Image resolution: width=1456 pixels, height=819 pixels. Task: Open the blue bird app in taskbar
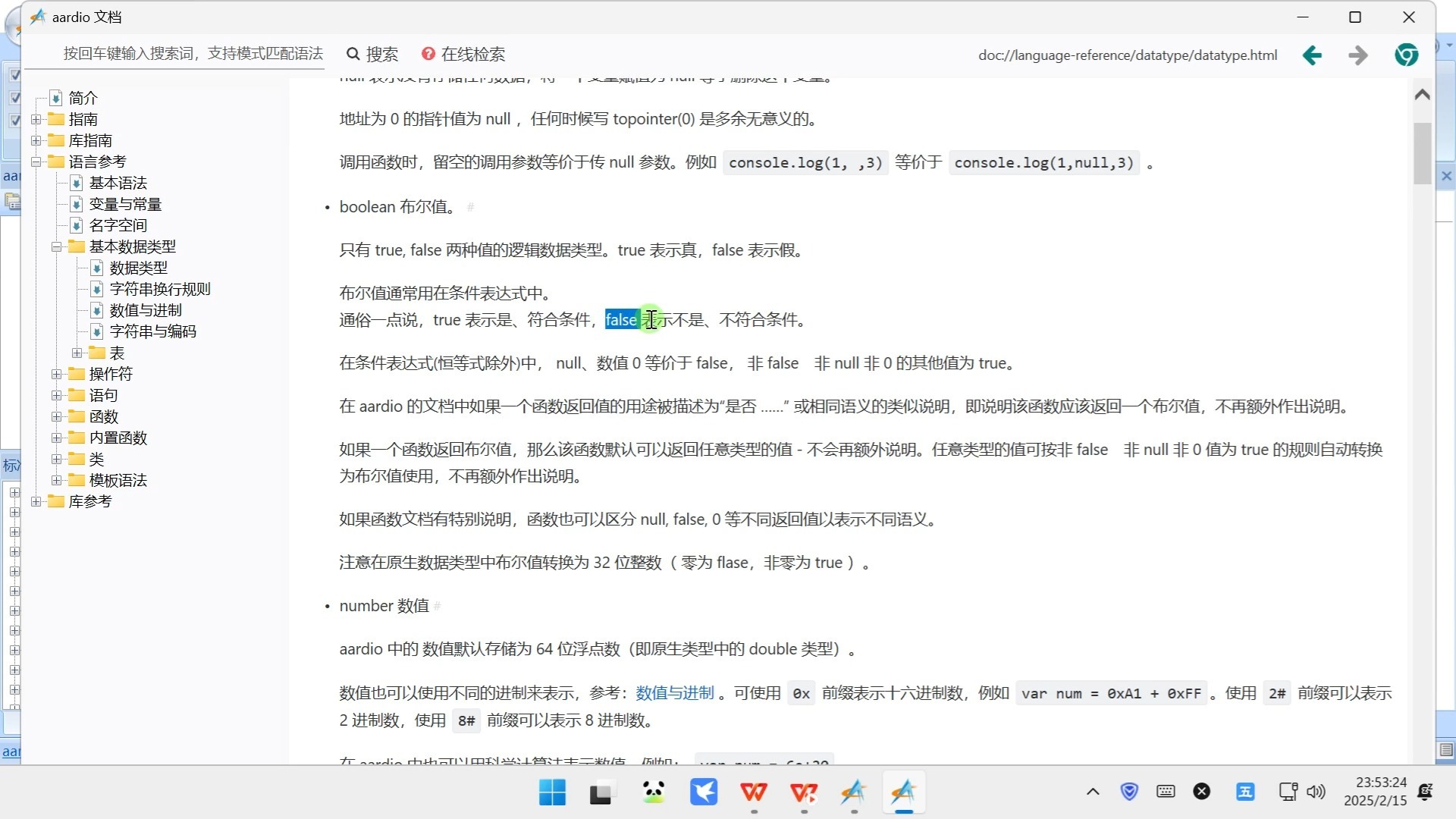coord(704,792)
